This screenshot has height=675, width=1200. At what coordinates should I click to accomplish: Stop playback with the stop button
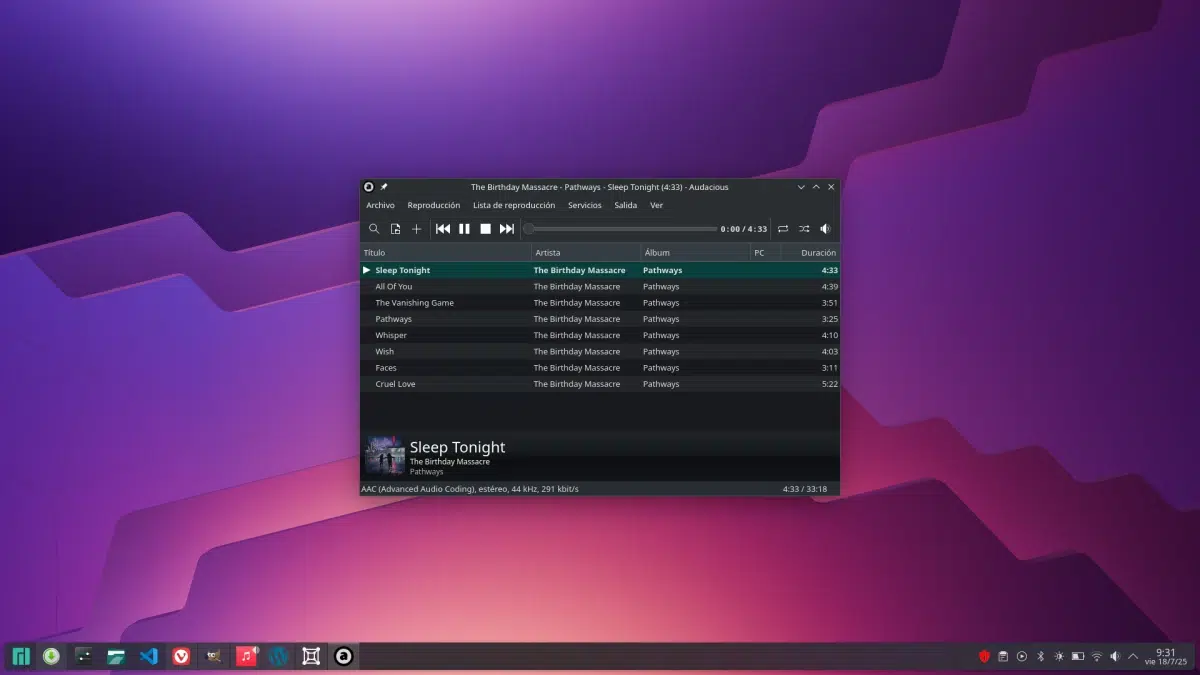coord(485,229)
